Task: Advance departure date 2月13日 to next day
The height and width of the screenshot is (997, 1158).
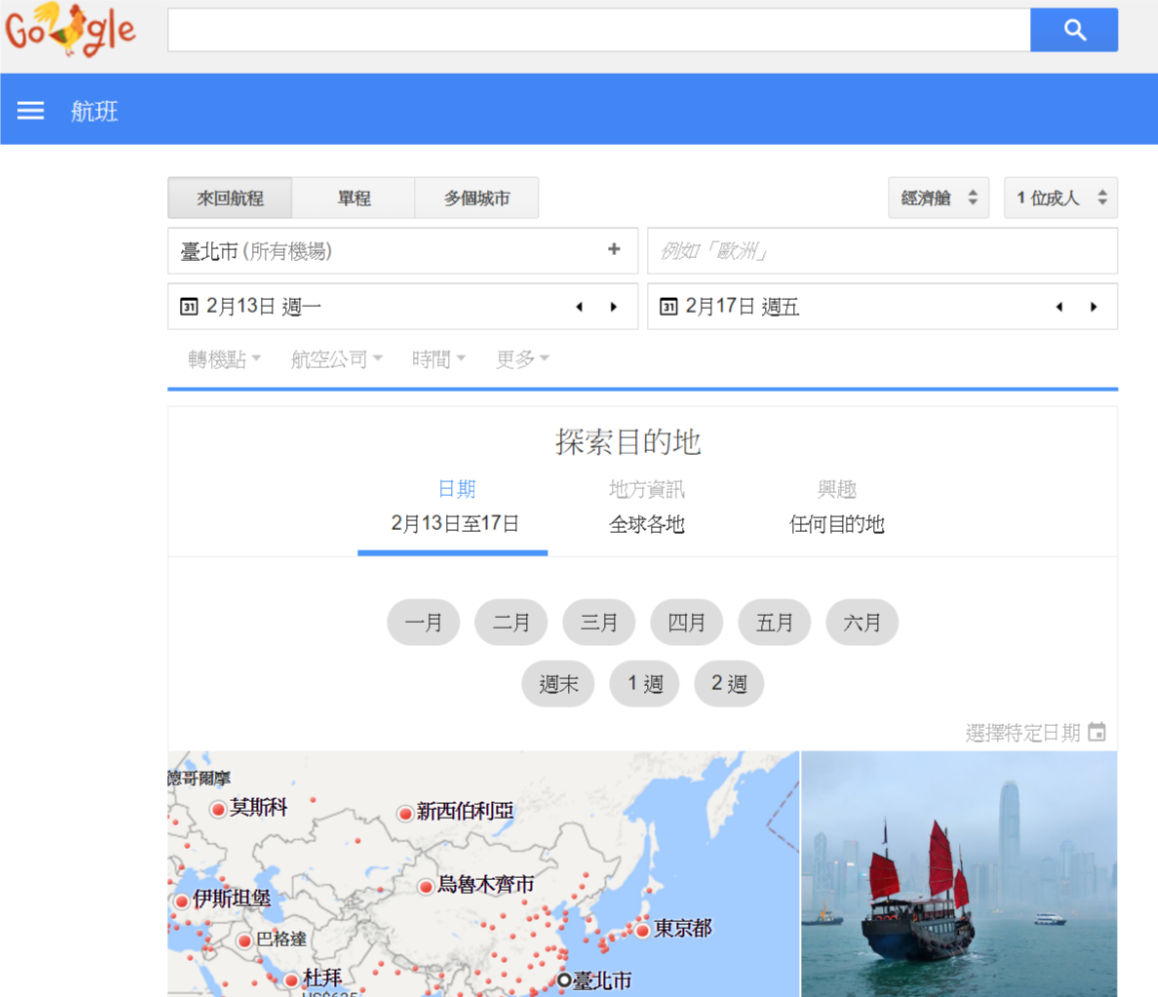Action: pyautogui.click(x=614, y=307)
